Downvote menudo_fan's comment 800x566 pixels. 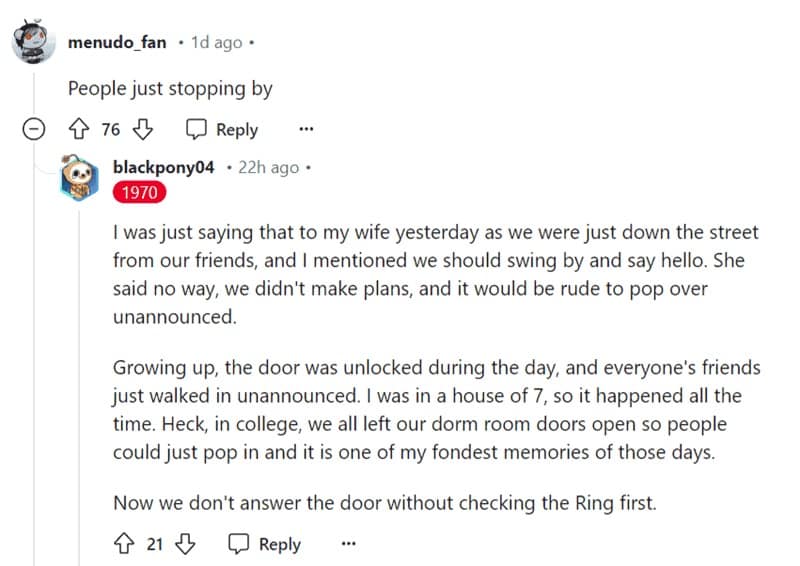143,129
